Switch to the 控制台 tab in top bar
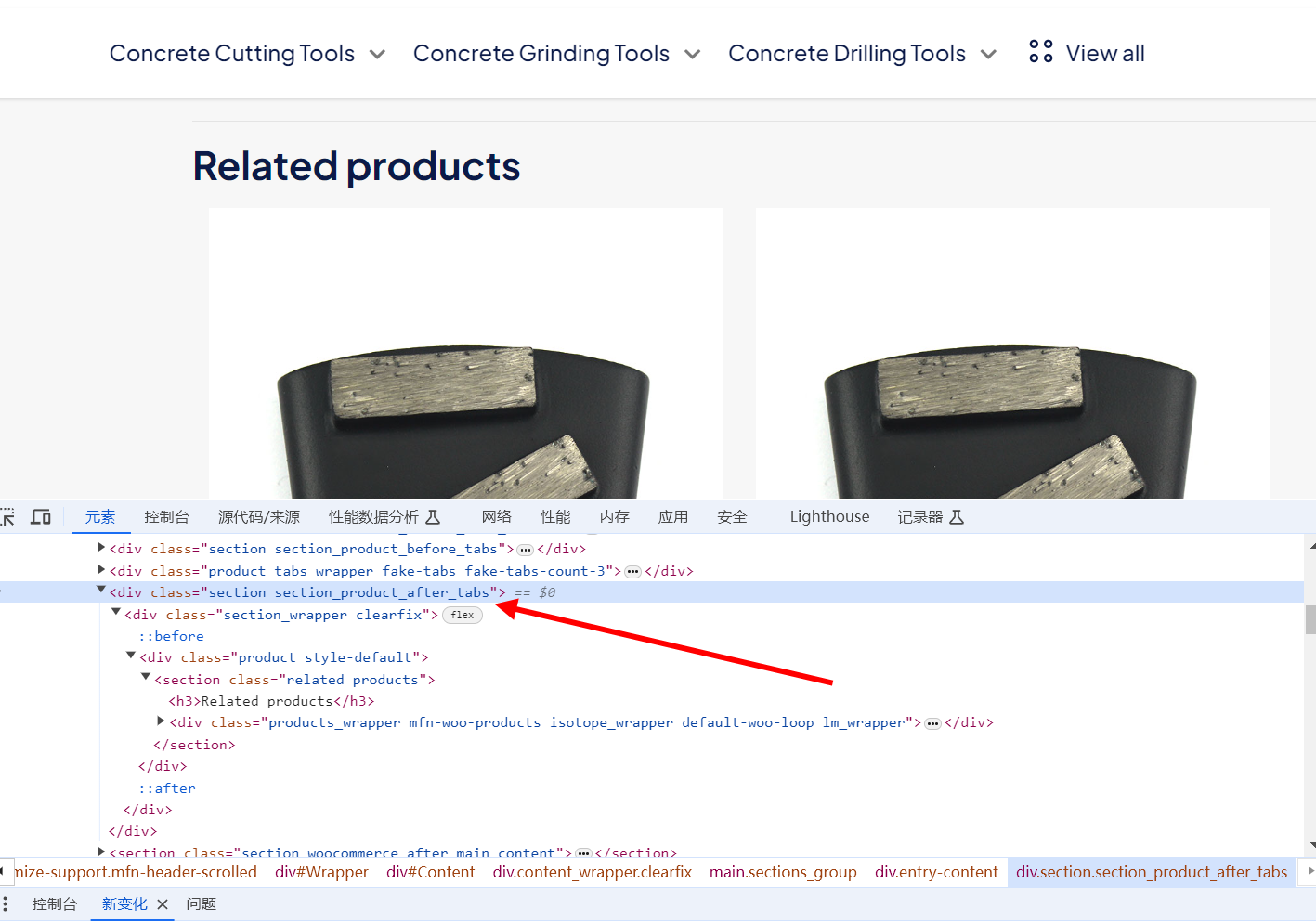The width and height of the screenshot is (1316, 922). point(167,517)
